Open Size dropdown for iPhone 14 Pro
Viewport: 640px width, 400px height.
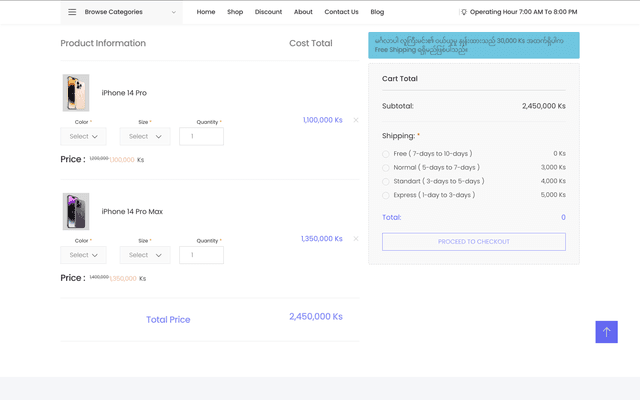(145, 136)
